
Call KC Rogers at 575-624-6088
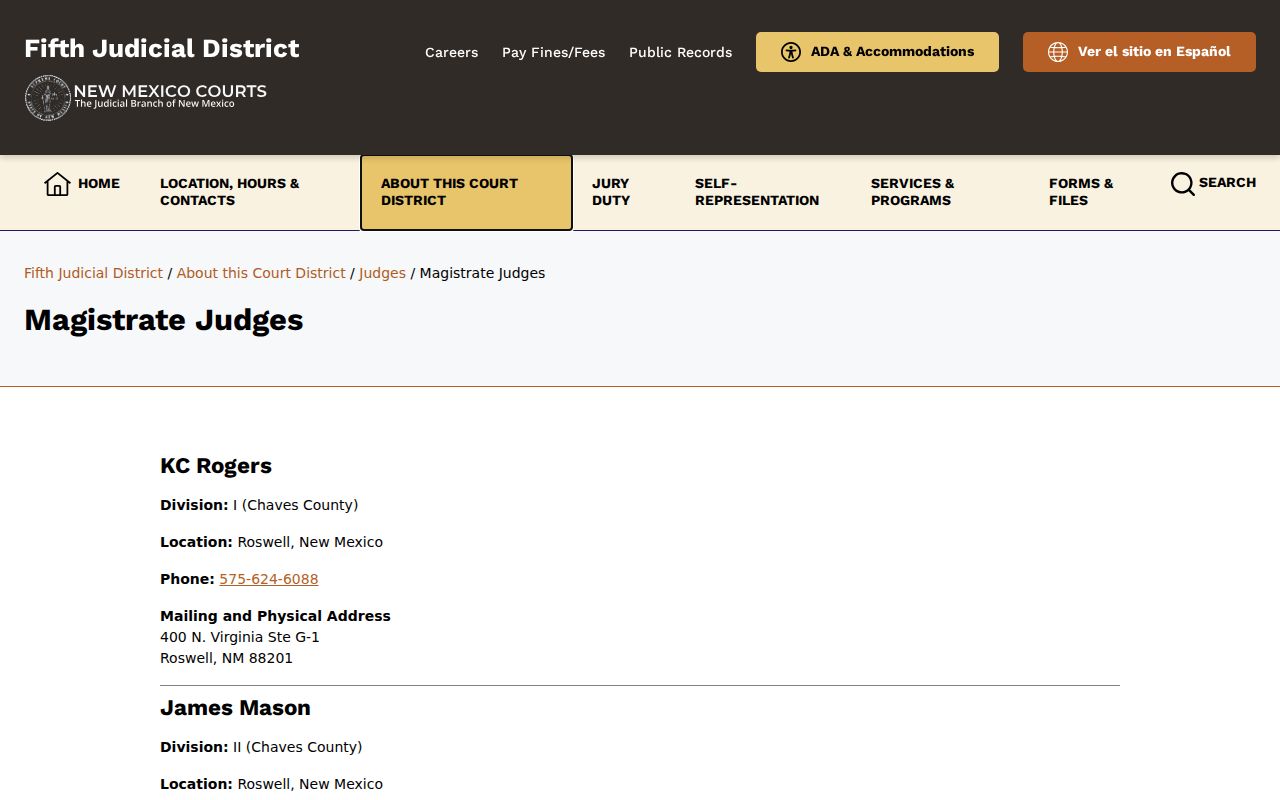coord(269,579)
